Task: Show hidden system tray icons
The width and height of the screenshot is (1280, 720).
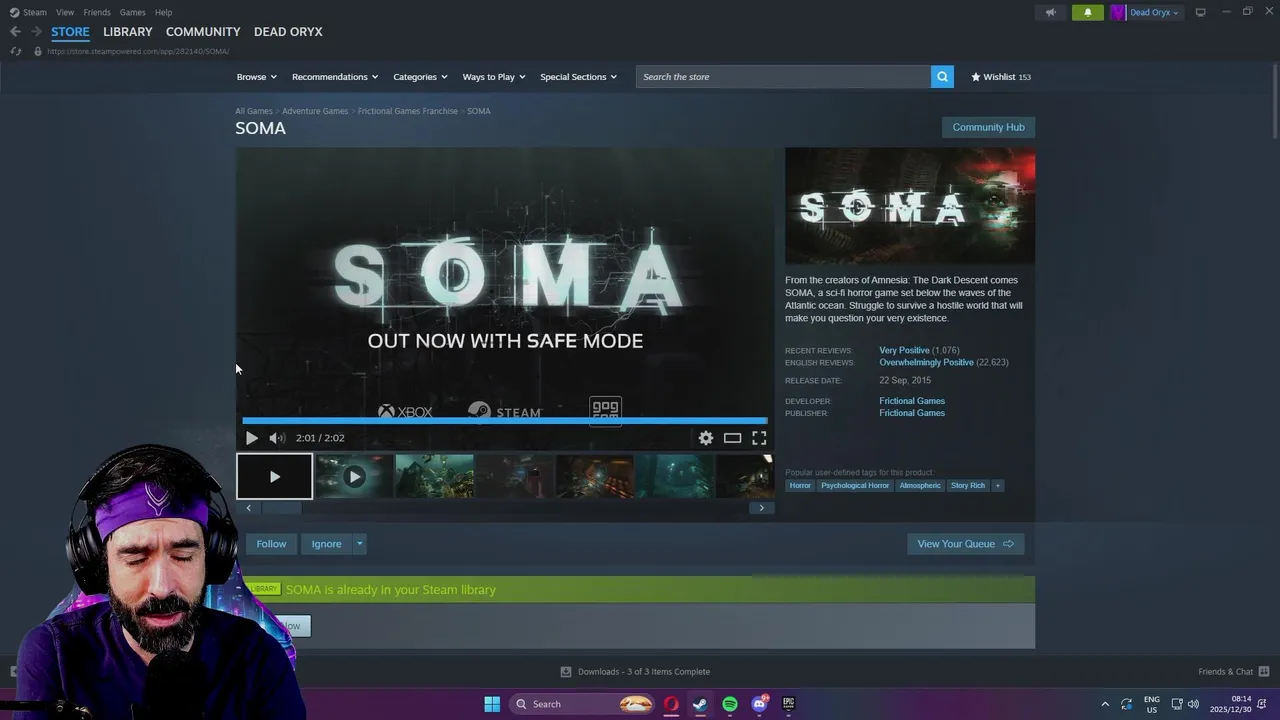Action: (x=1105, y=704)
